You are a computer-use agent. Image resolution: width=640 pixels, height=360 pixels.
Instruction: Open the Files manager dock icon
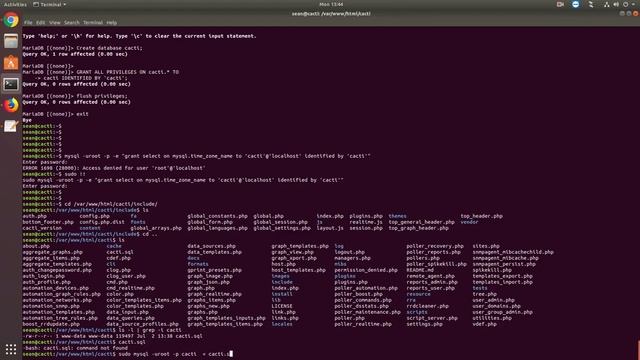click(x=11, y=41)
